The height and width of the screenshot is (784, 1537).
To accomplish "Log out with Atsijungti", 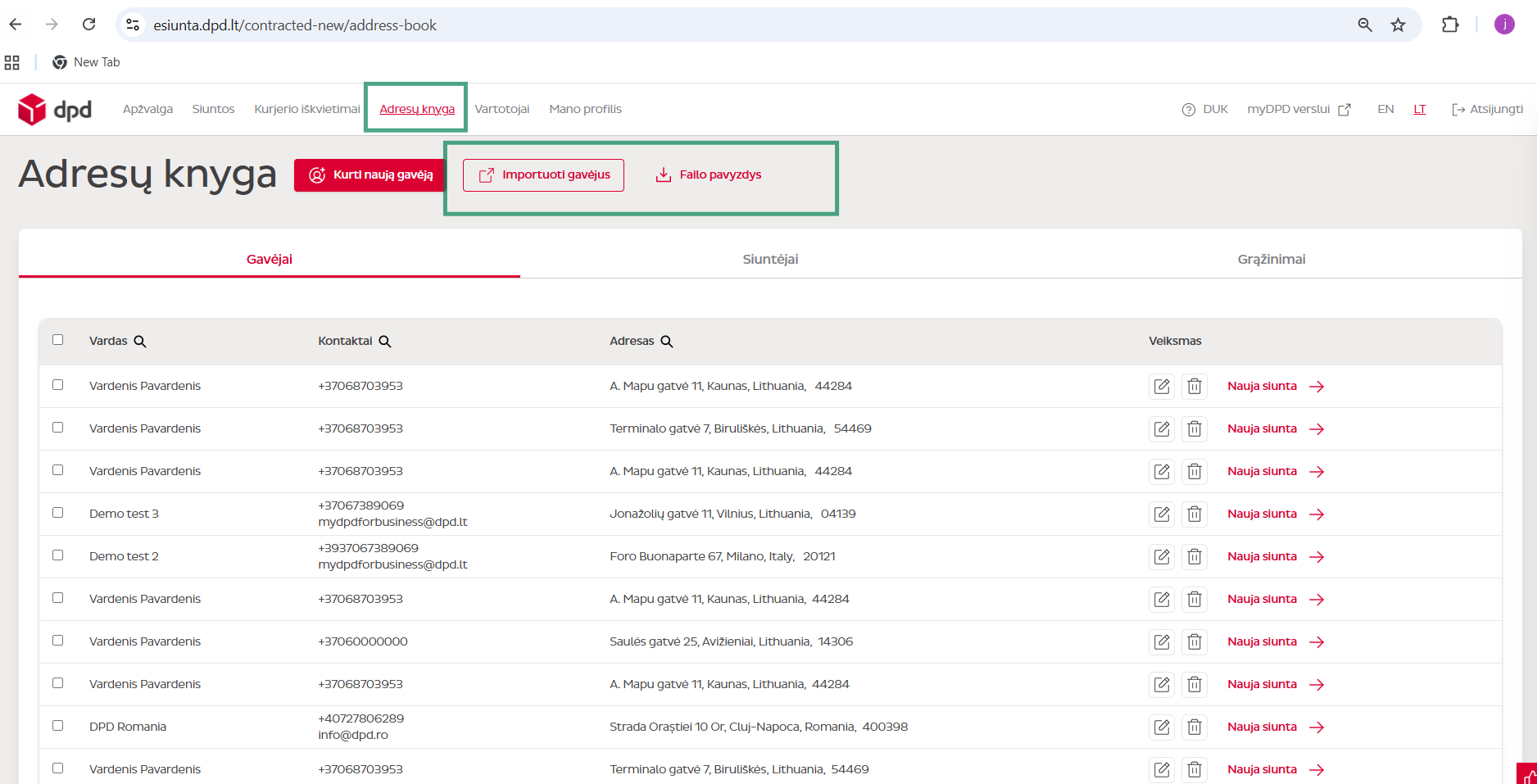I will (x=1487, y=109).
